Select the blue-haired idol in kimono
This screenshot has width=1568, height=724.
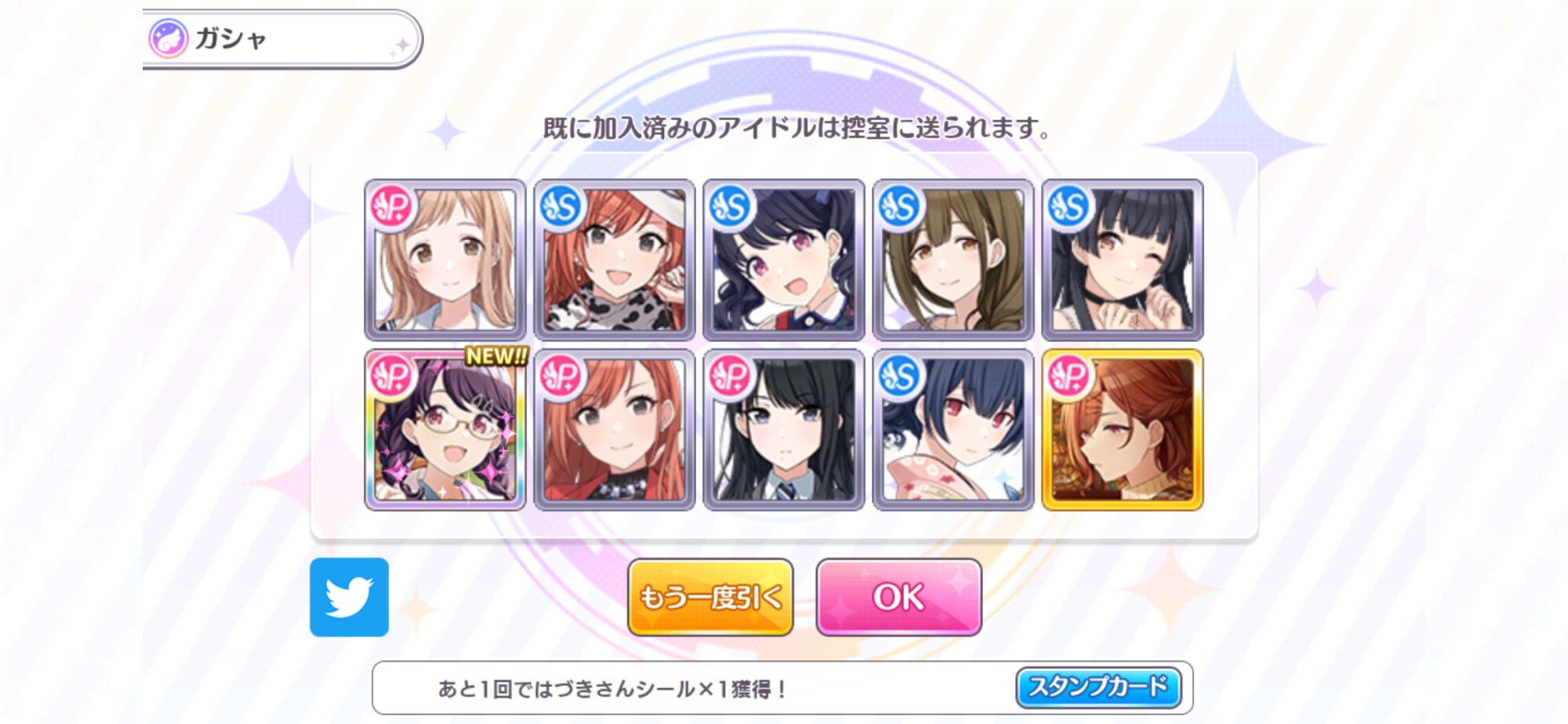tap(953, 430)
